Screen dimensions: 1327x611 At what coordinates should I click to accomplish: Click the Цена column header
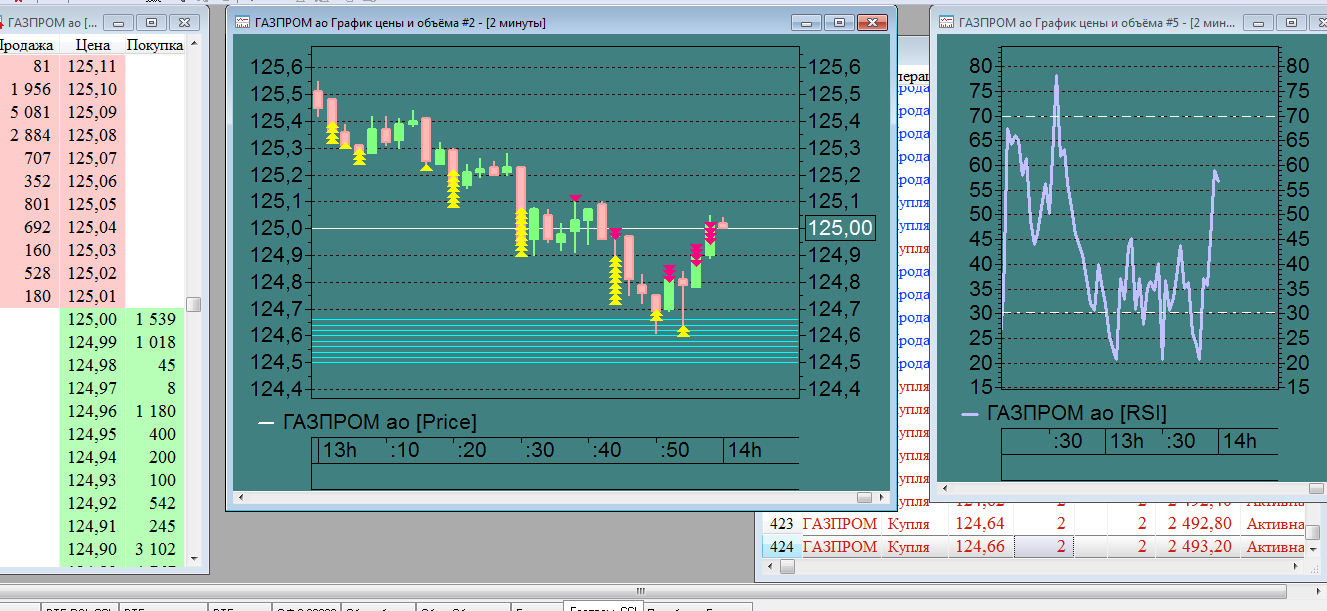(x=91, y=44)
